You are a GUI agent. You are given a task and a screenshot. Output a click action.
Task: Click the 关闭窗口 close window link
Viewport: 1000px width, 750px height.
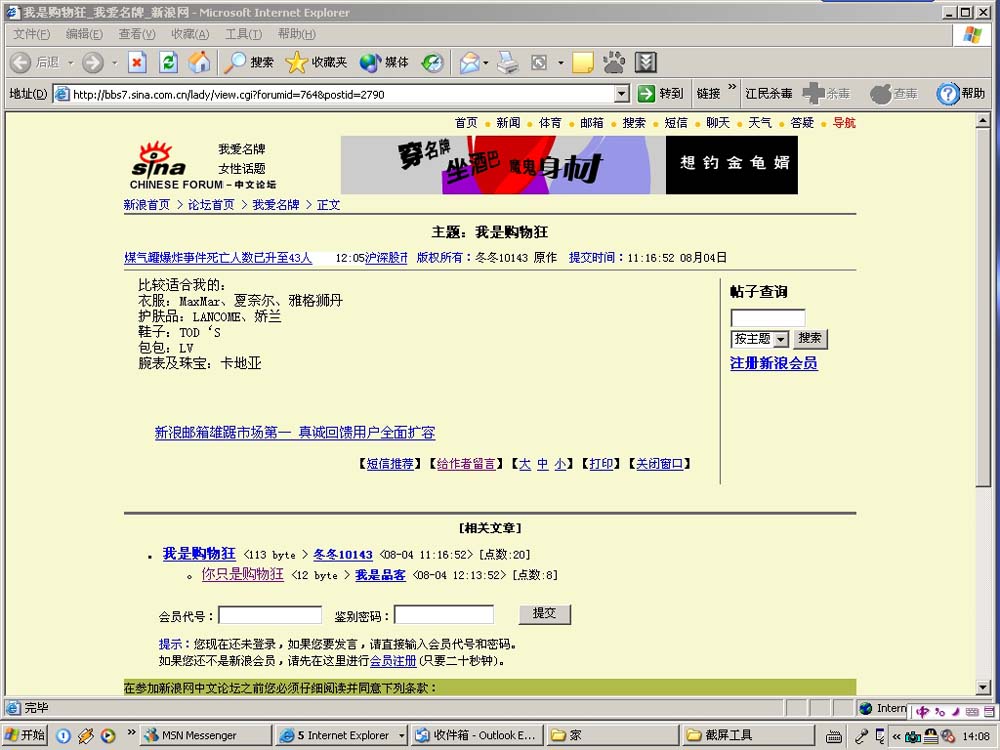click(659, 464)
